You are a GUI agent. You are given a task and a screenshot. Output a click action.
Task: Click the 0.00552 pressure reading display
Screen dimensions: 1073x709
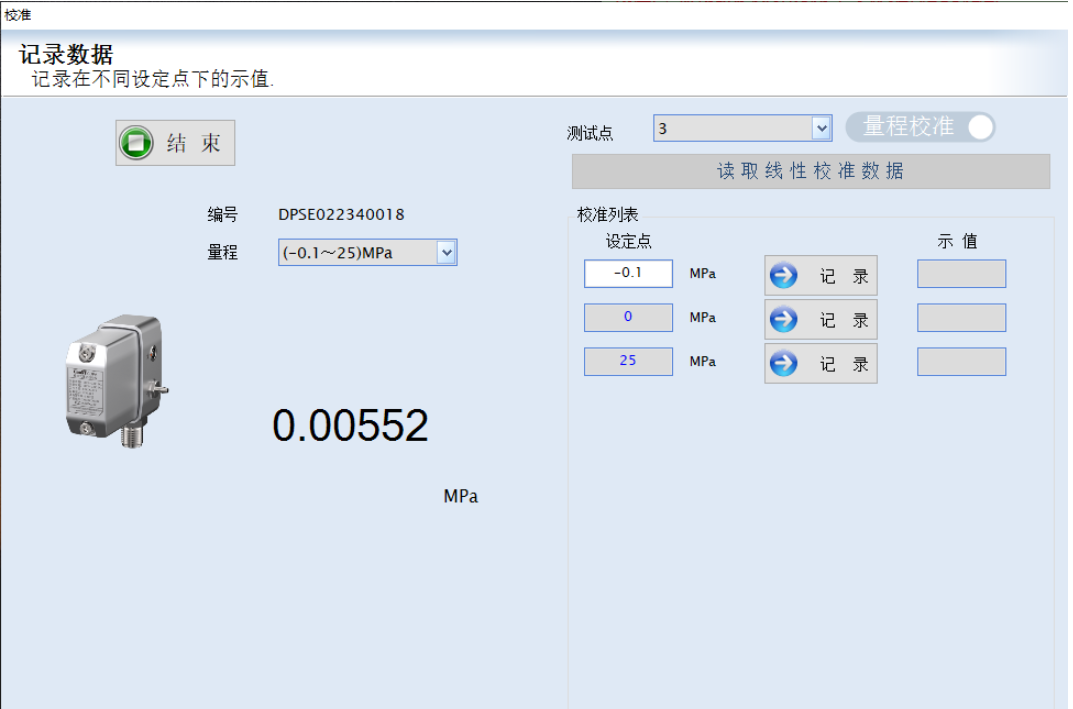pos(350,426)
